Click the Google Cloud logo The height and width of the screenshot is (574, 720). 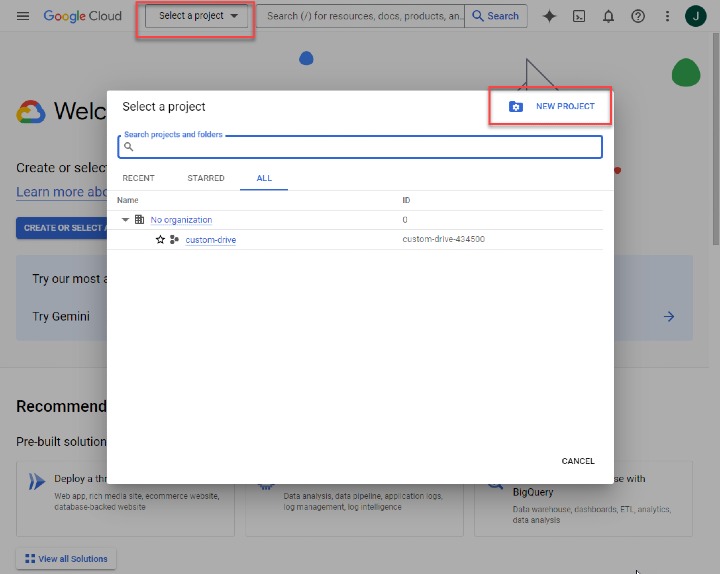tap(82, 16)
